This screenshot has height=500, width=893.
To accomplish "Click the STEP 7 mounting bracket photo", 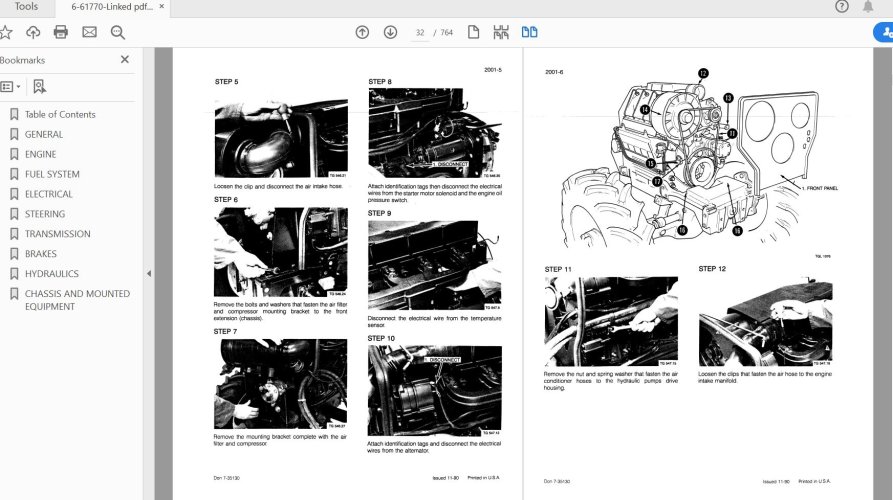I will [x=280, y=384].
